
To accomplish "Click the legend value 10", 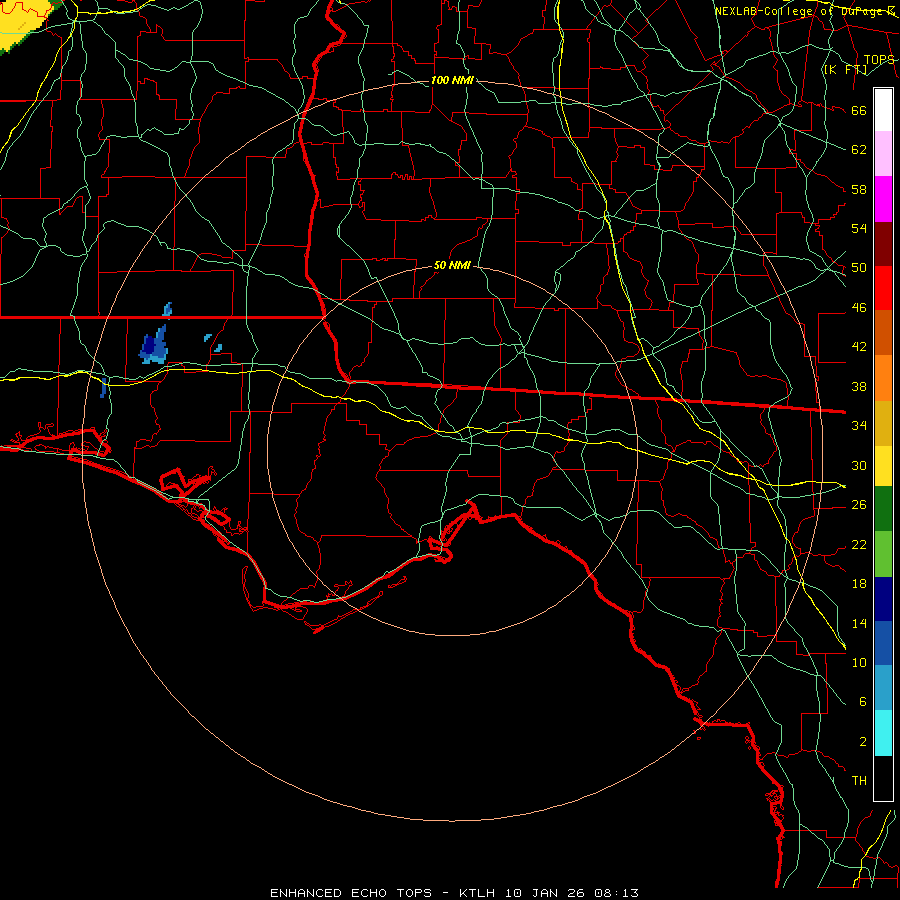I will click(859, 662).
